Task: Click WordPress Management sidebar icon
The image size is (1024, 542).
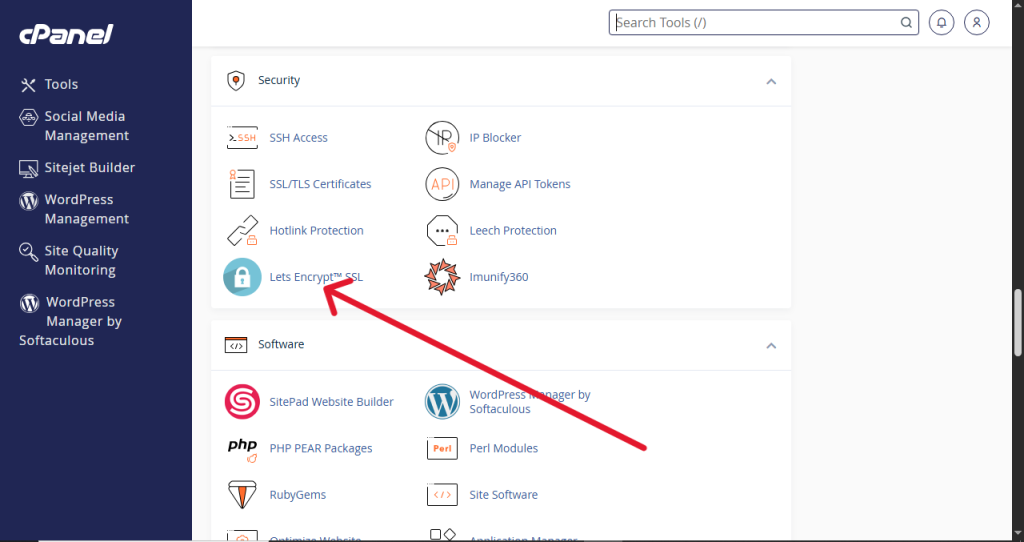Action: (x=28, y=200)
